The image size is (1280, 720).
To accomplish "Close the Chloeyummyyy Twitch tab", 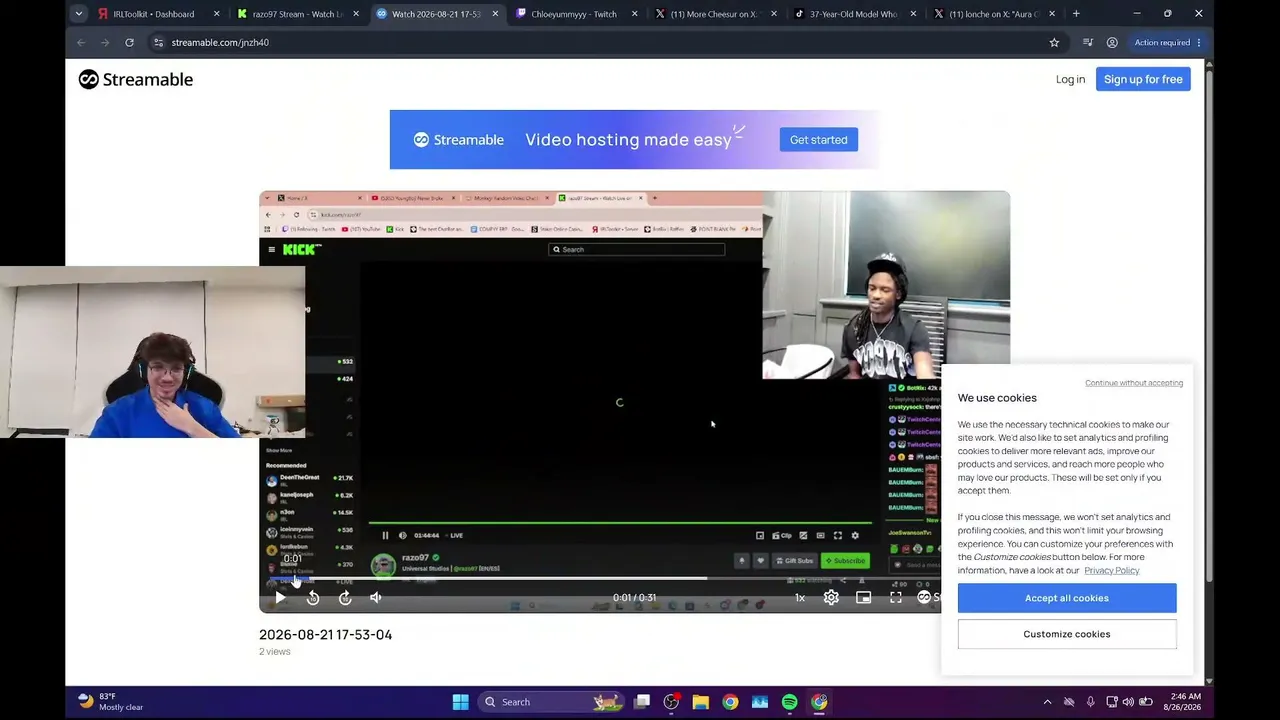I will click(634, 14).
